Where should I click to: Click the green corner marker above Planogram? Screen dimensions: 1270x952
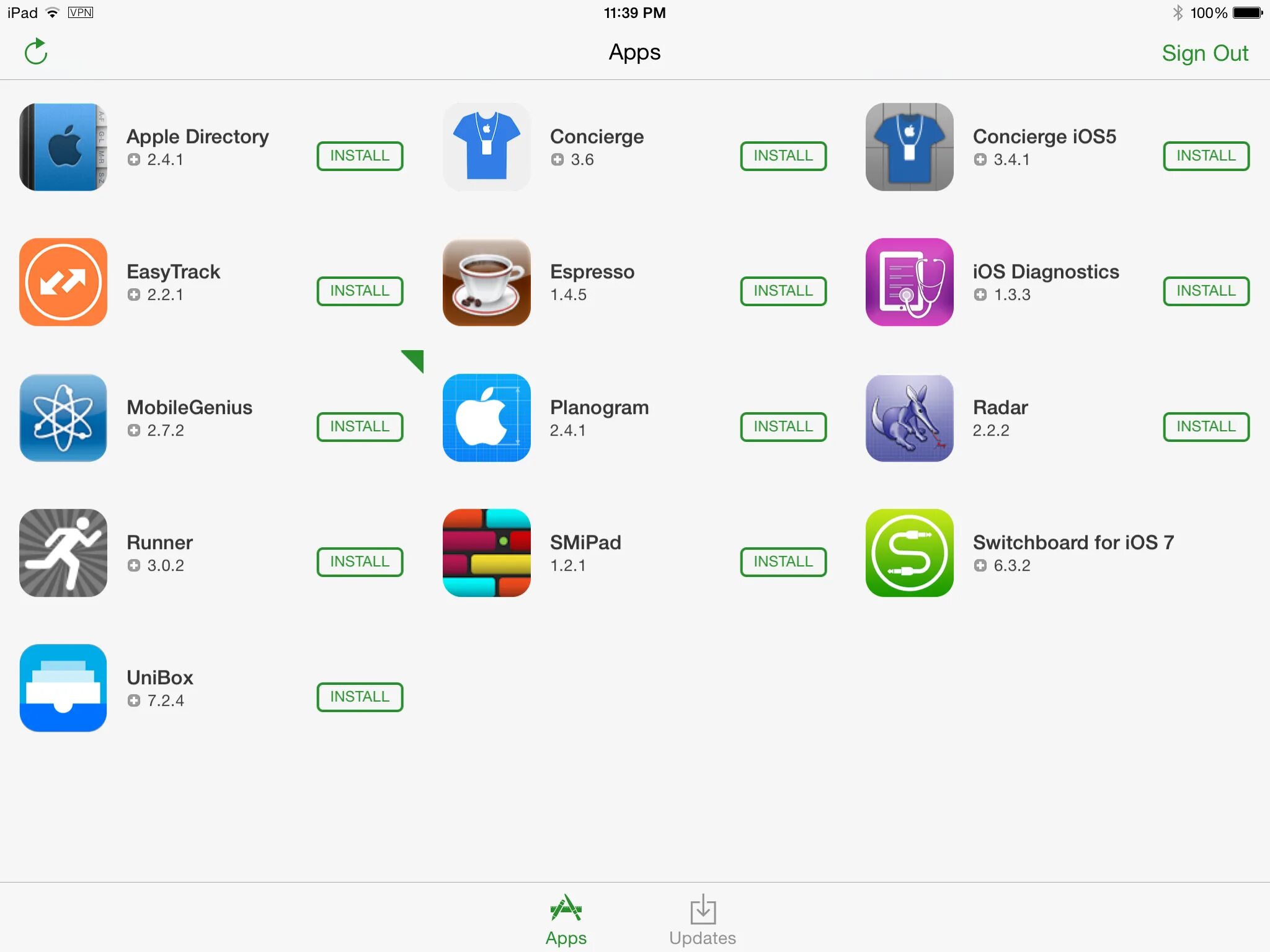click(x=415, y=359)
